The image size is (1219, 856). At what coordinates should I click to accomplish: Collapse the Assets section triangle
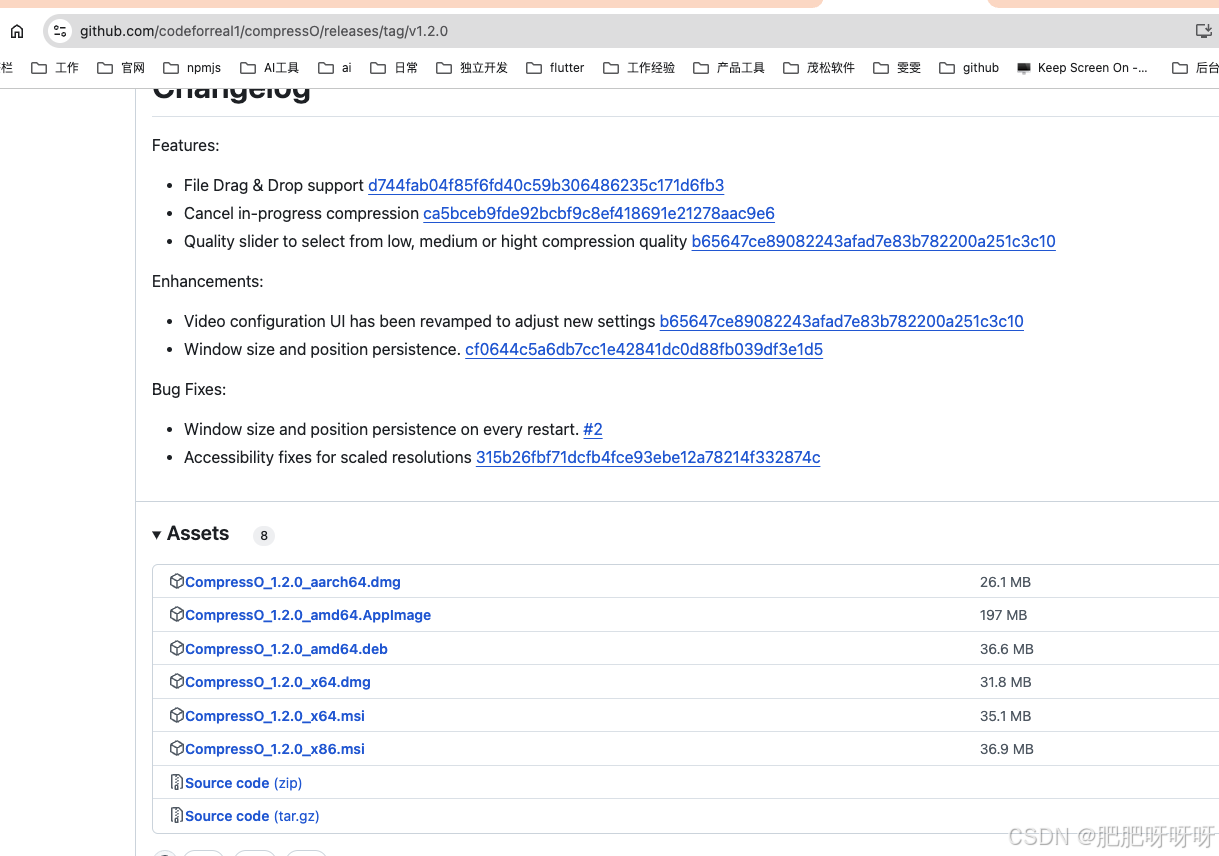pyautogui.click(x=157, y=535)
